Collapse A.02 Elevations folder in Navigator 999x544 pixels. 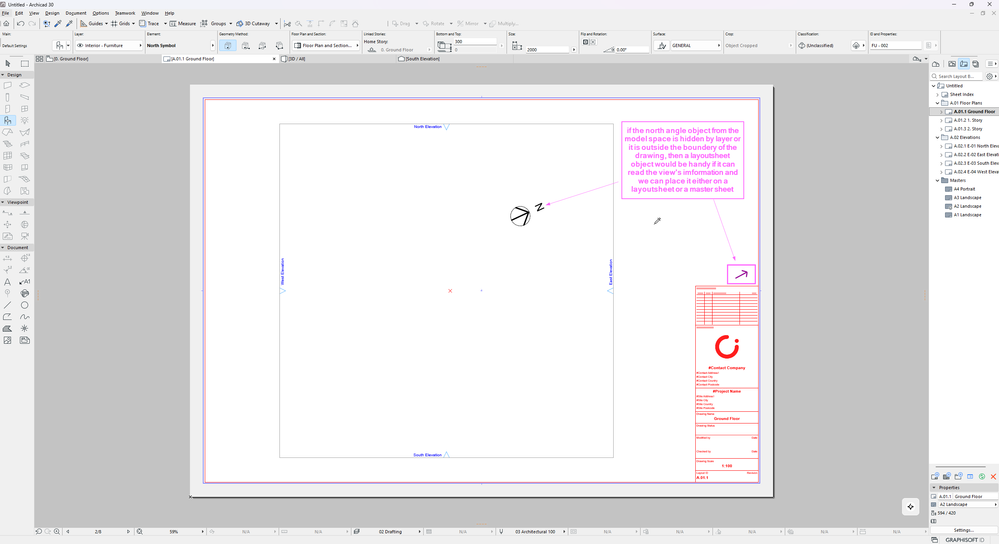(938, 138)
